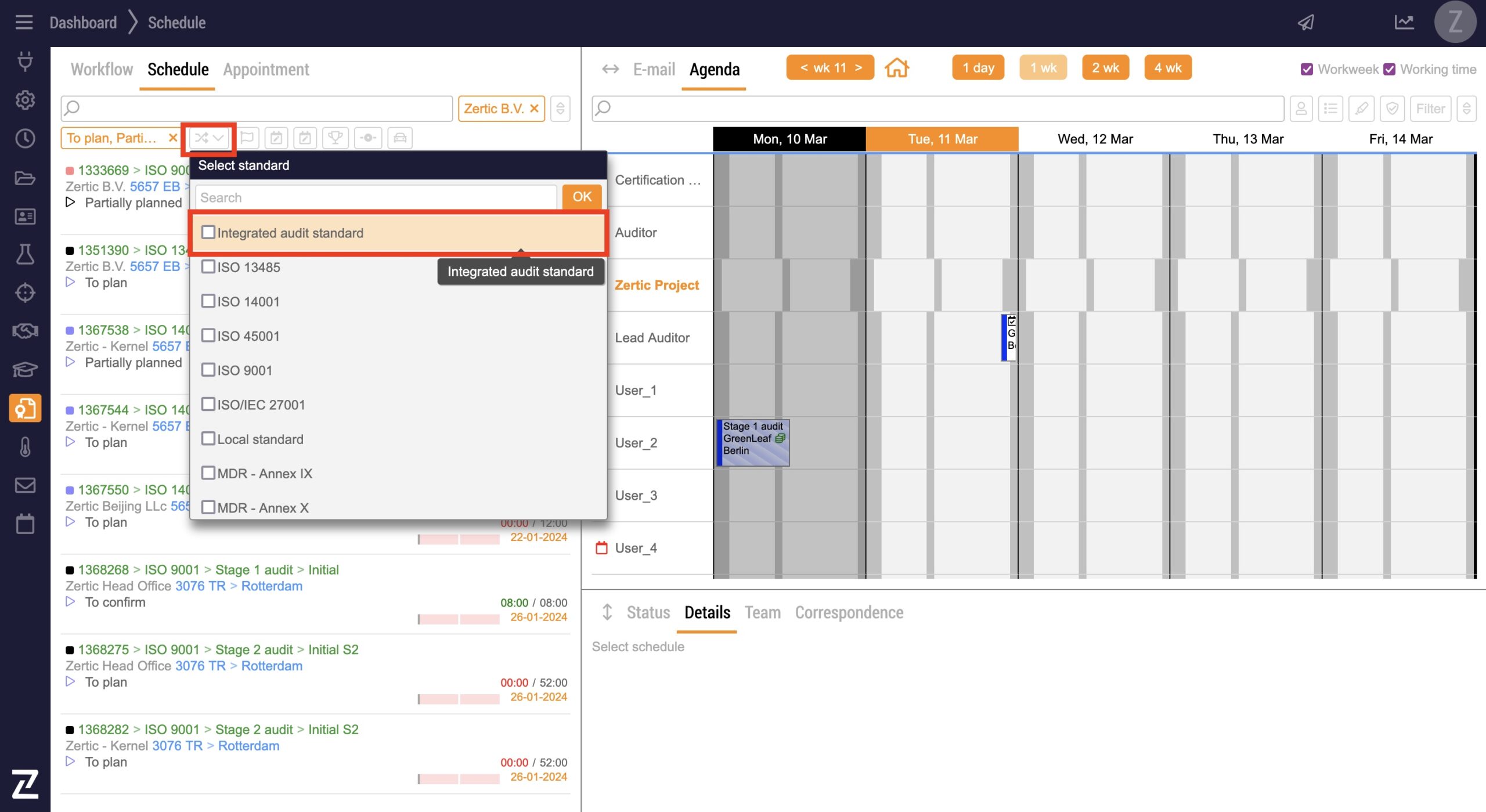
Task: Open the clock icon in left sidebar
Action: tap(25, 139)
